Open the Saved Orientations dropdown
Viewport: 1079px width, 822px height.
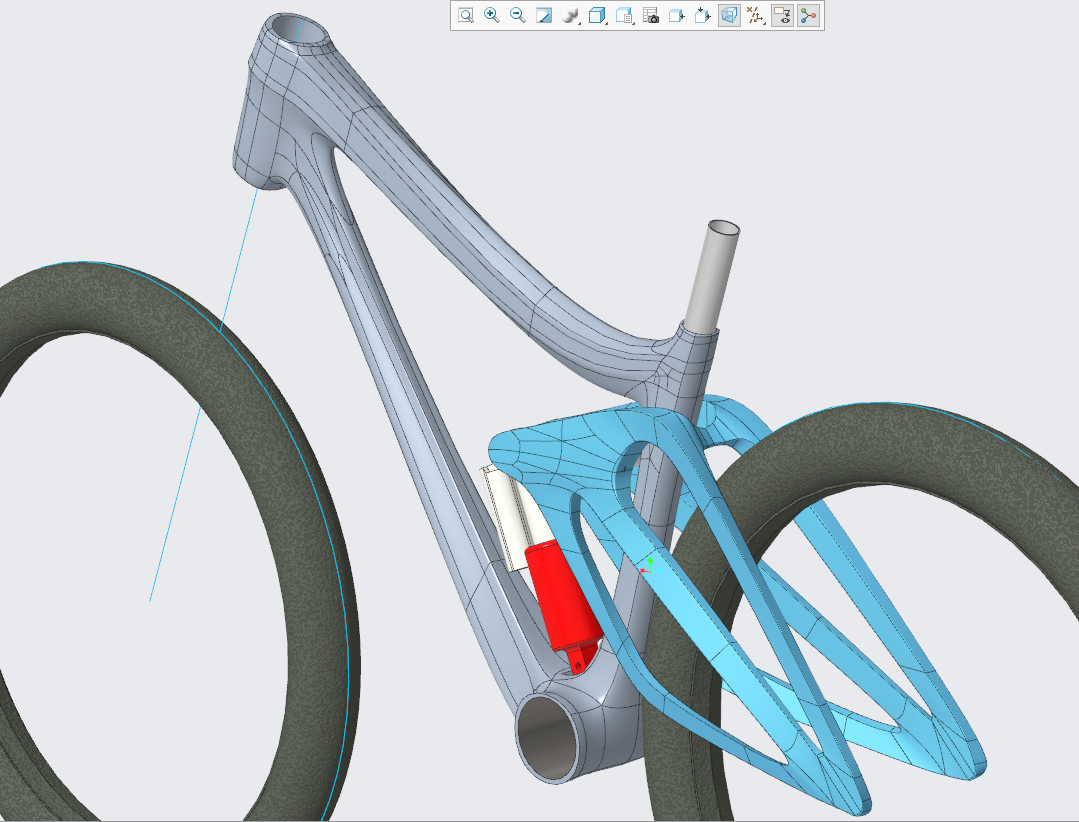tap(625, 15)
